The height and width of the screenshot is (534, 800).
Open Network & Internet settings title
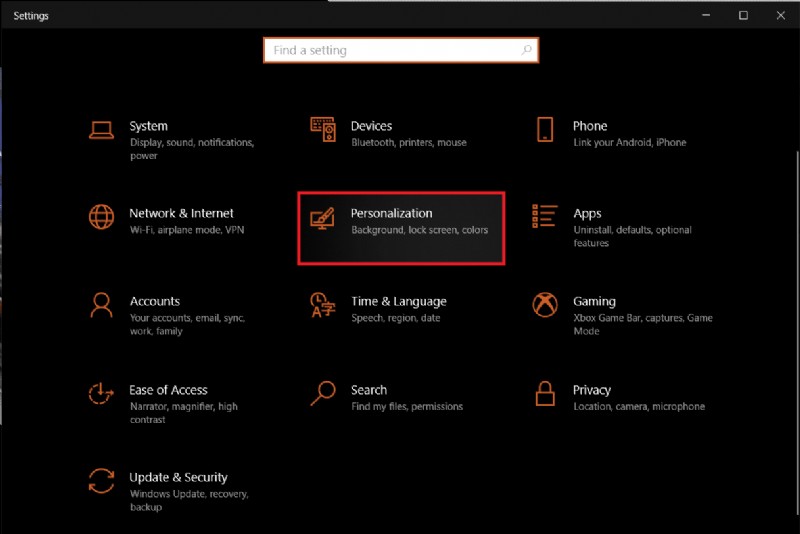(181, 213)
